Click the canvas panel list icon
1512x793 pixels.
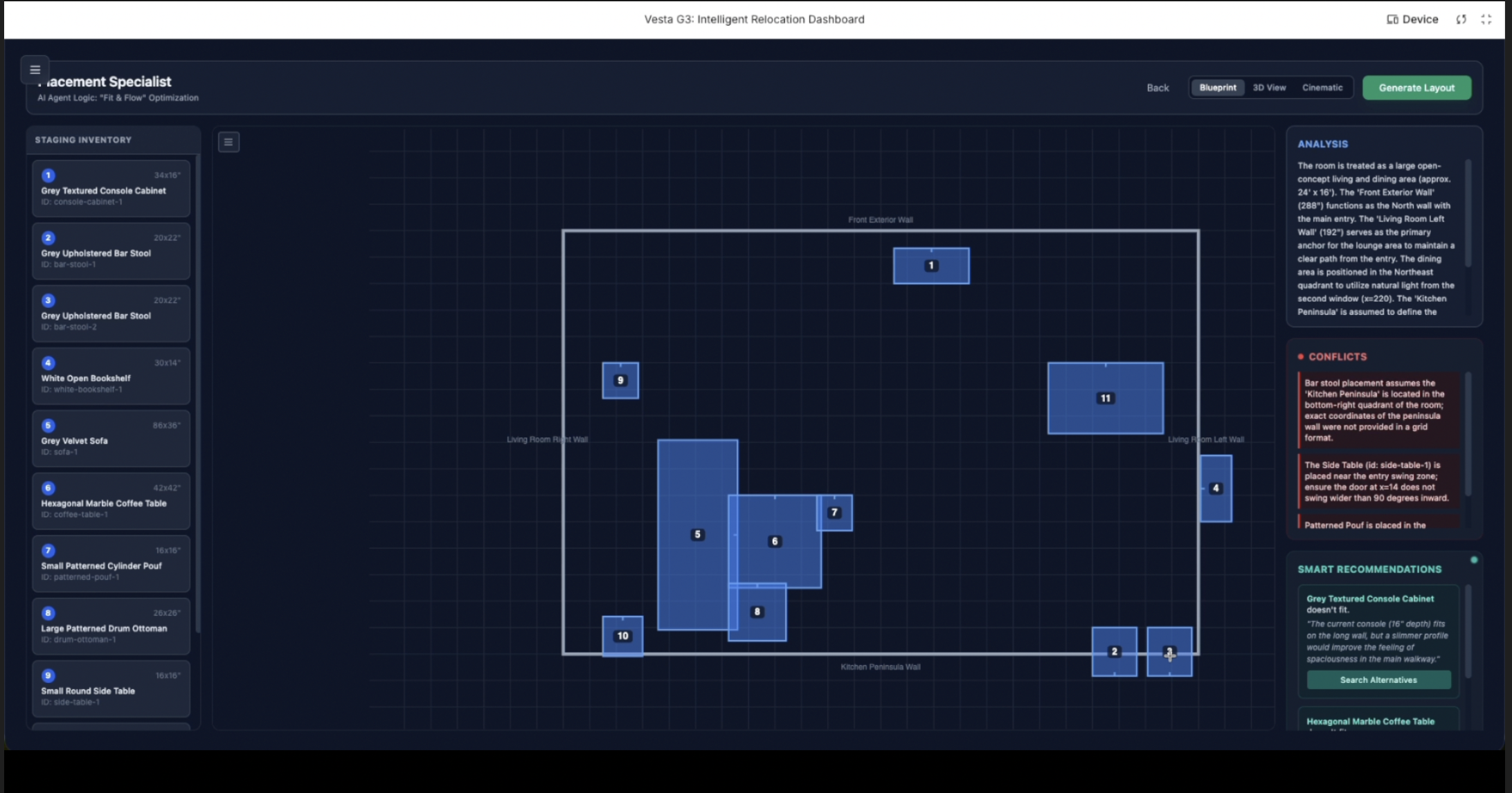(228, 142)
